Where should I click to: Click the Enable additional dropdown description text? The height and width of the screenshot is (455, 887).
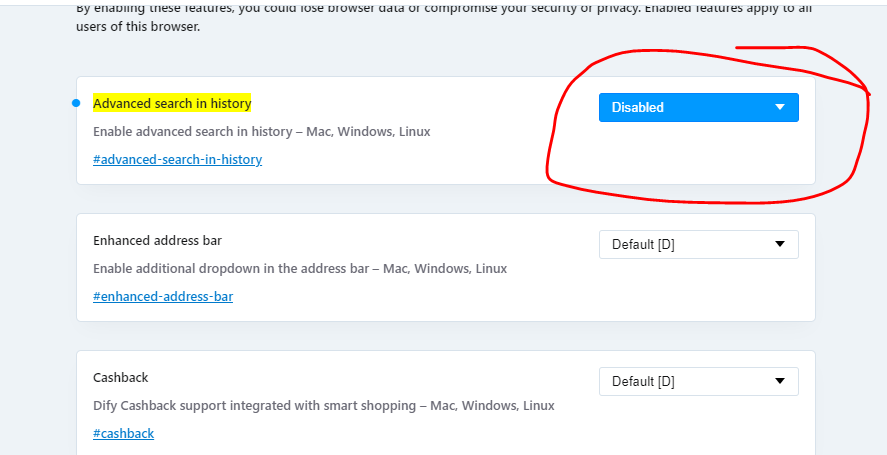tap(300, 268)
